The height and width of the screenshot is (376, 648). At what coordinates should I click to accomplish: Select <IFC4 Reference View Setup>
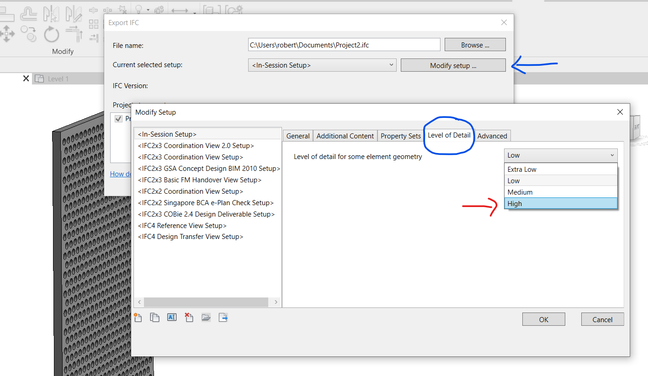click(182, 225)
